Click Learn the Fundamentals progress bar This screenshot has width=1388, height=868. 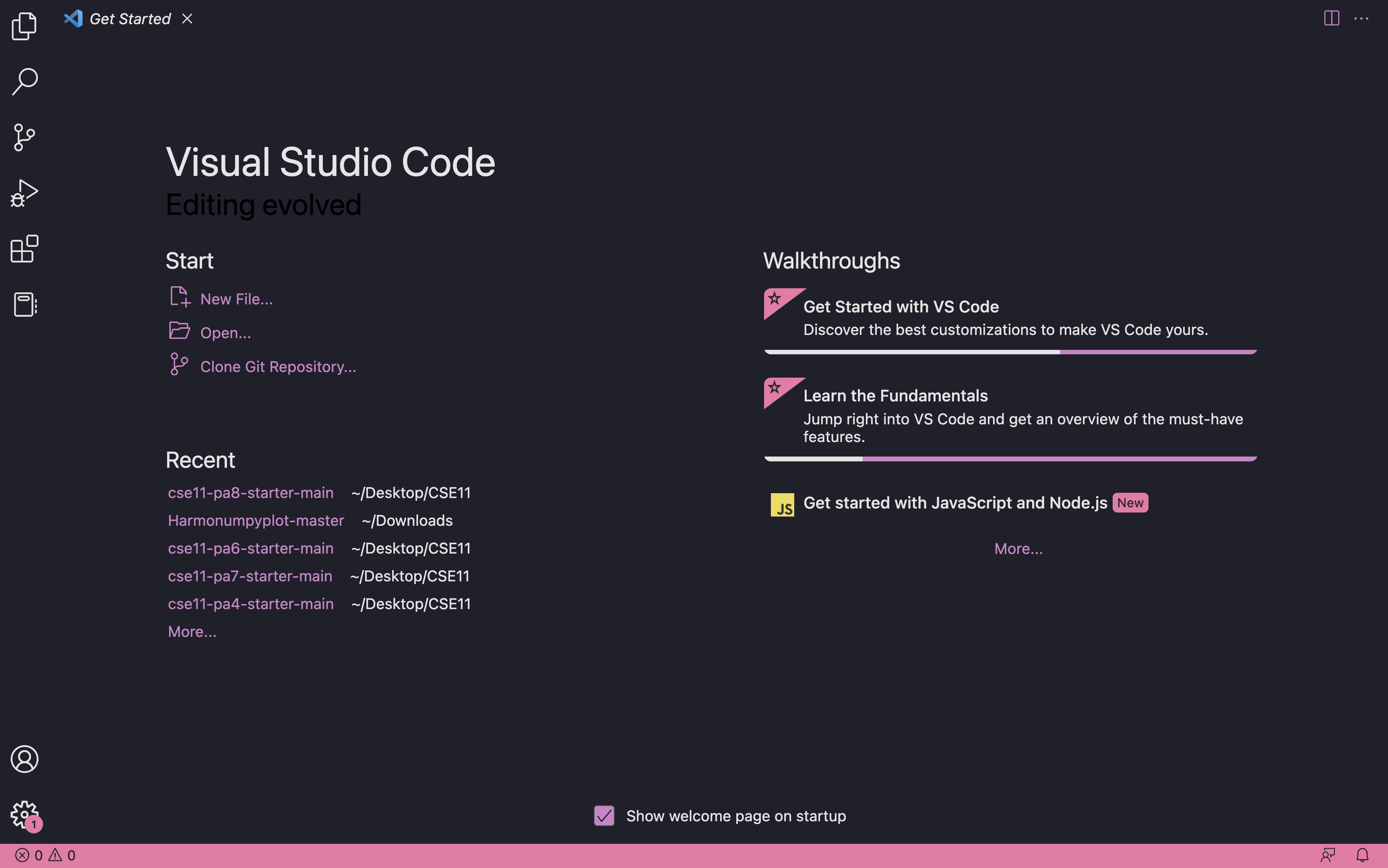click(1010, 459)
